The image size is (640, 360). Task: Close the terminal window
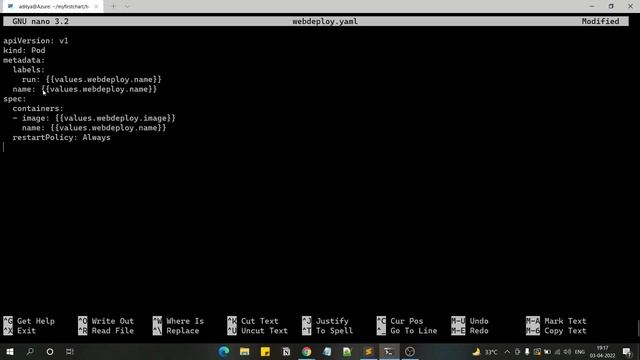[630, 6]
